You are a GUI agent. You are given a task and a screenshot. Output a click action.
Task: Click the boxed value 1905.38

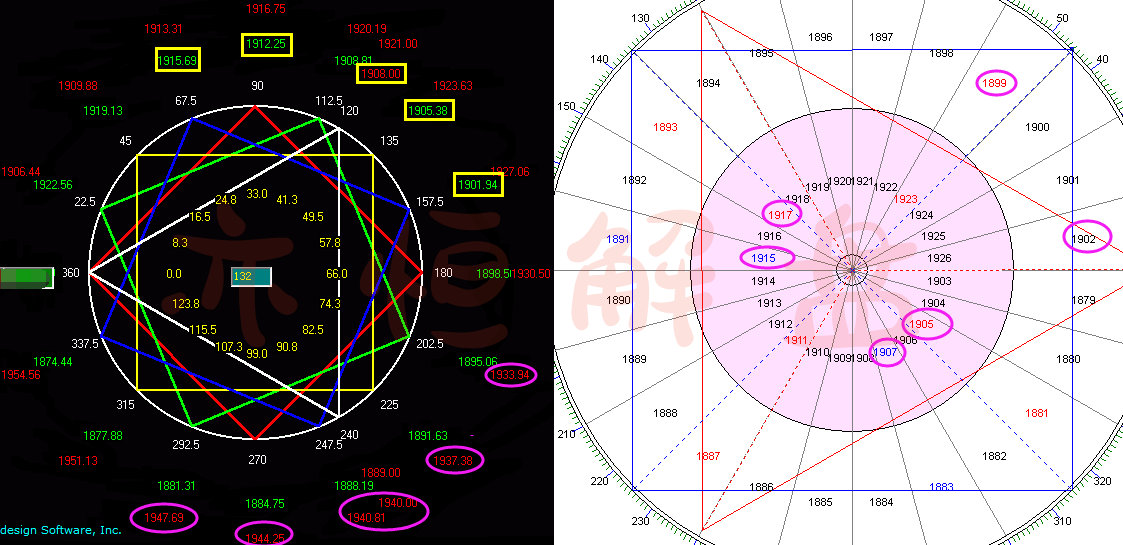[x=429, y=110]
